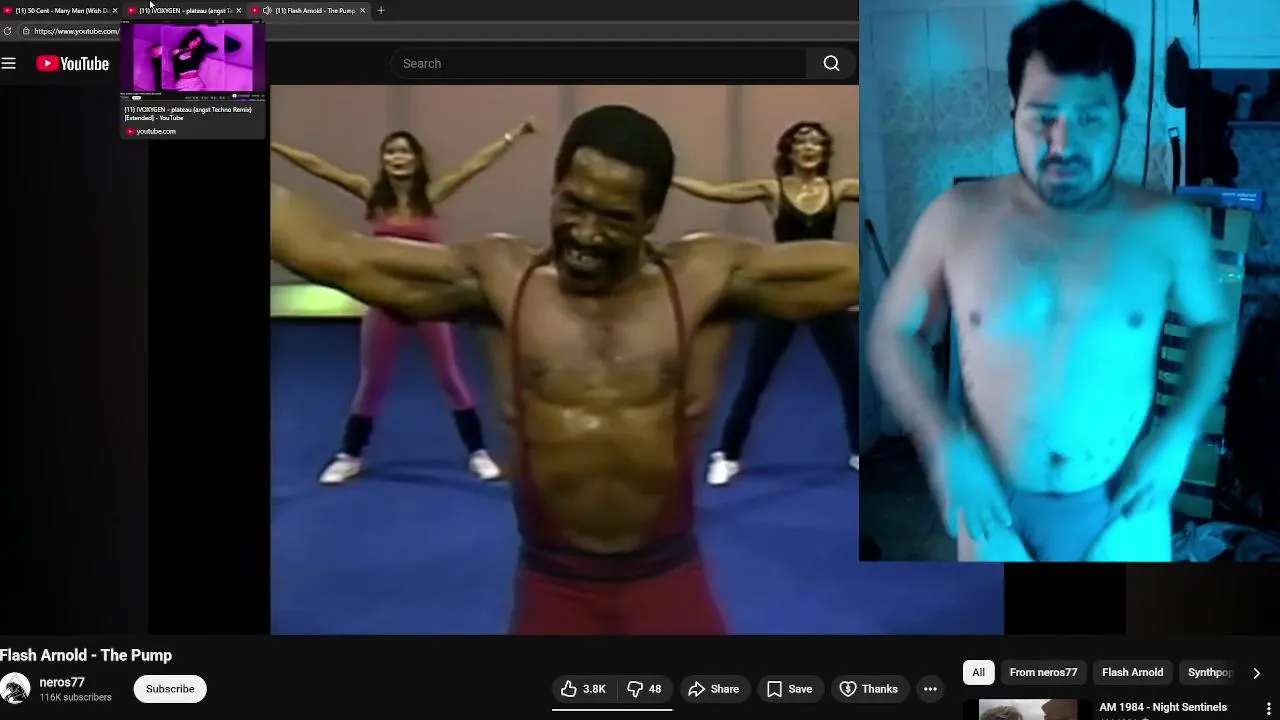Image resolution: width=1280 pixels, height=720 pixels.
Task: Subscribe to the neros77 channel
Action: tap(170, 689)
